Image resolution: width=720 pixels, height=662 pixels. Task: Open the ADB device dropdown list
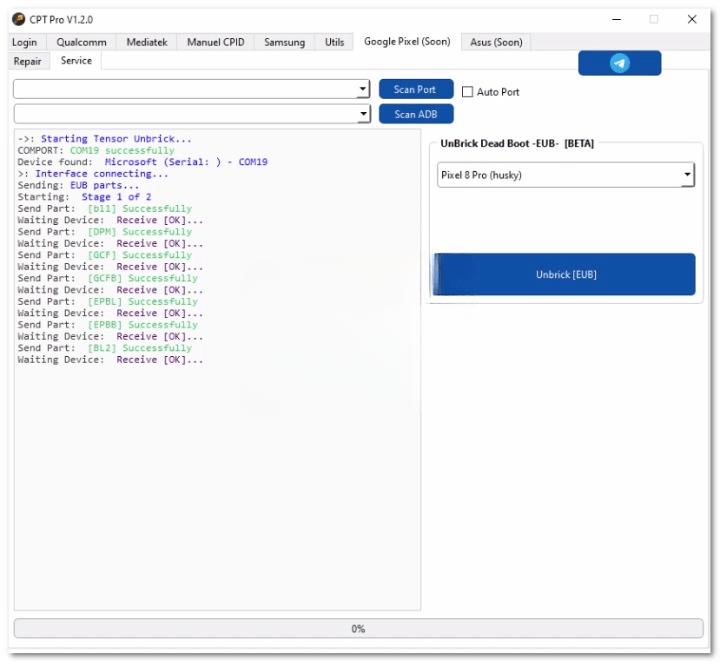click(363, 114)
